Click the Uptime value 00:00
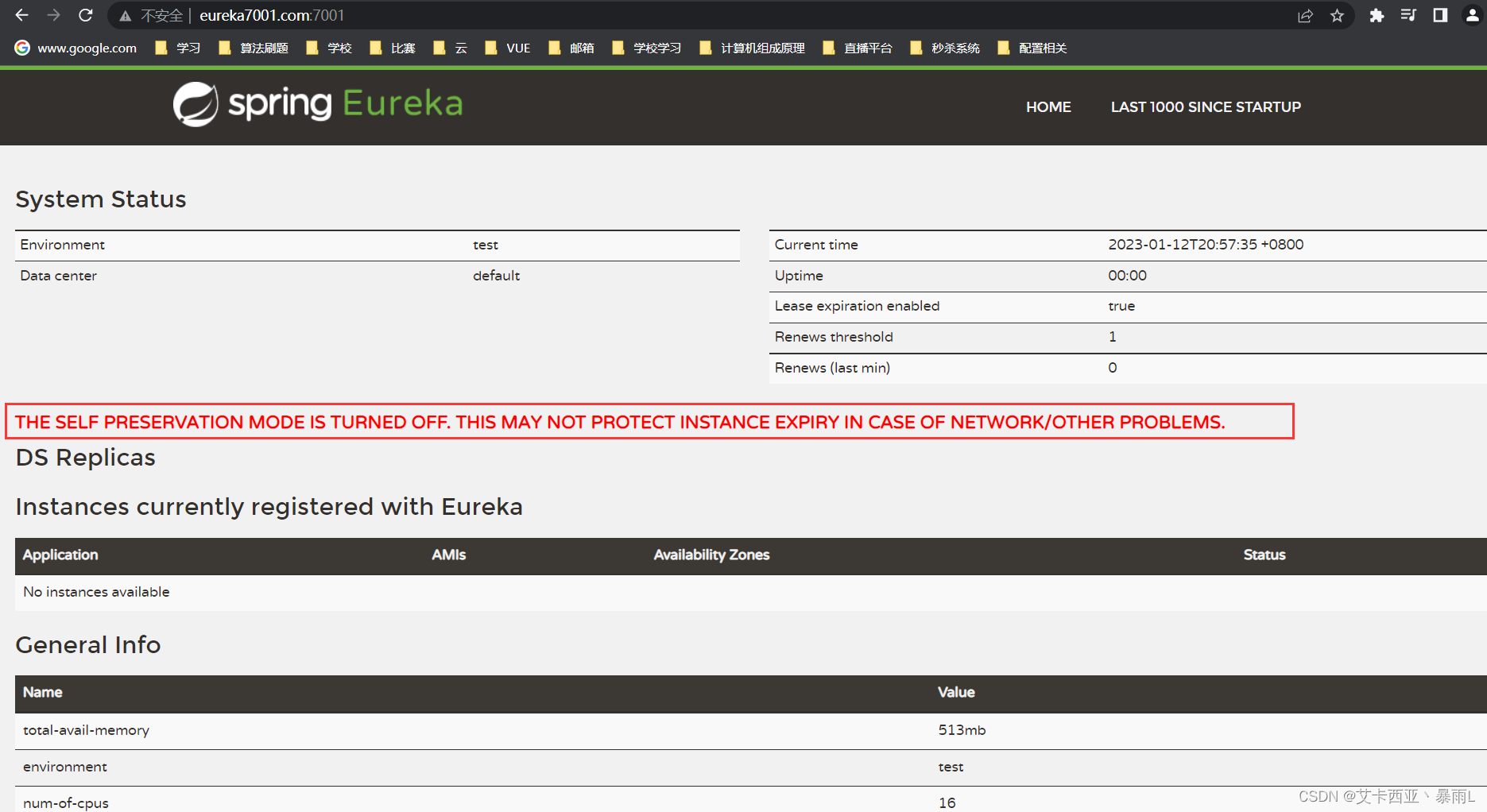This screenshot has height=812, width=1487. [1127, 276]
